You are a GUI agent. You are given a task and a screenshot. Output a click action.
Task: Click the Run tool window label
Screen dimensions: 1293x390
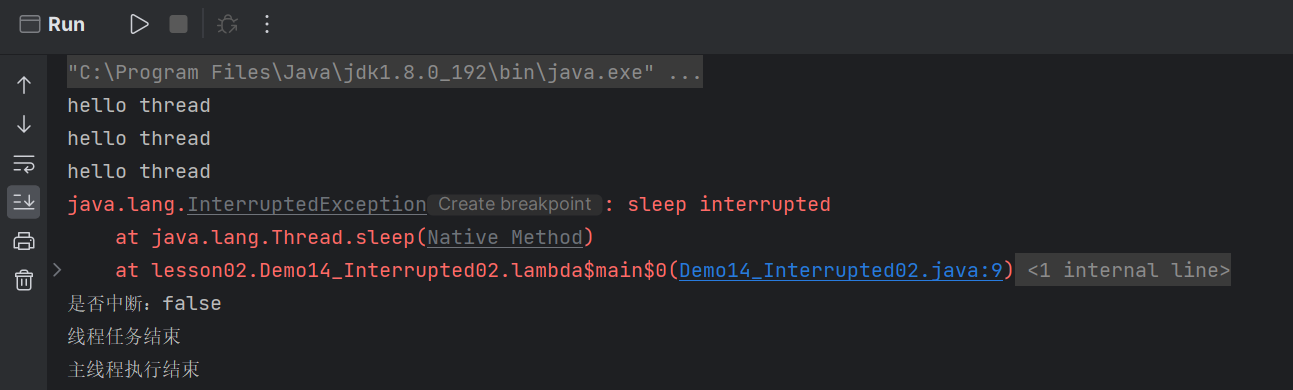pyautogui.click(x=66, y=25)
